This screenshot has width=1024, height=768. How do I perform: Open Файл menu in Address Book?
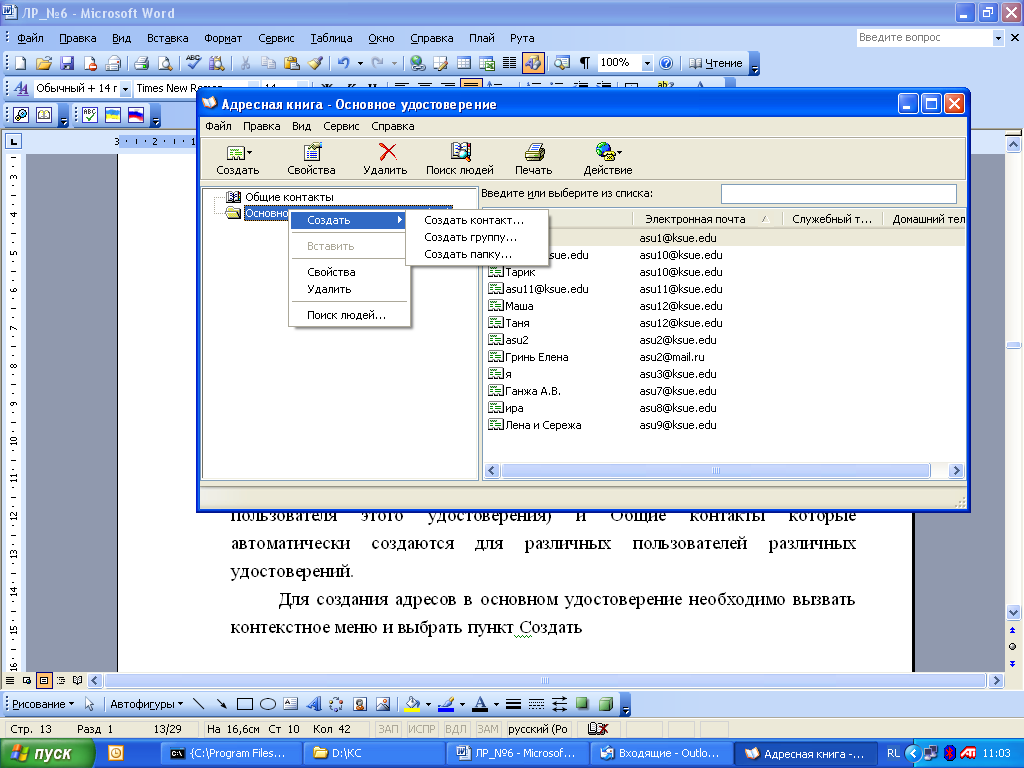click(218, 126)
